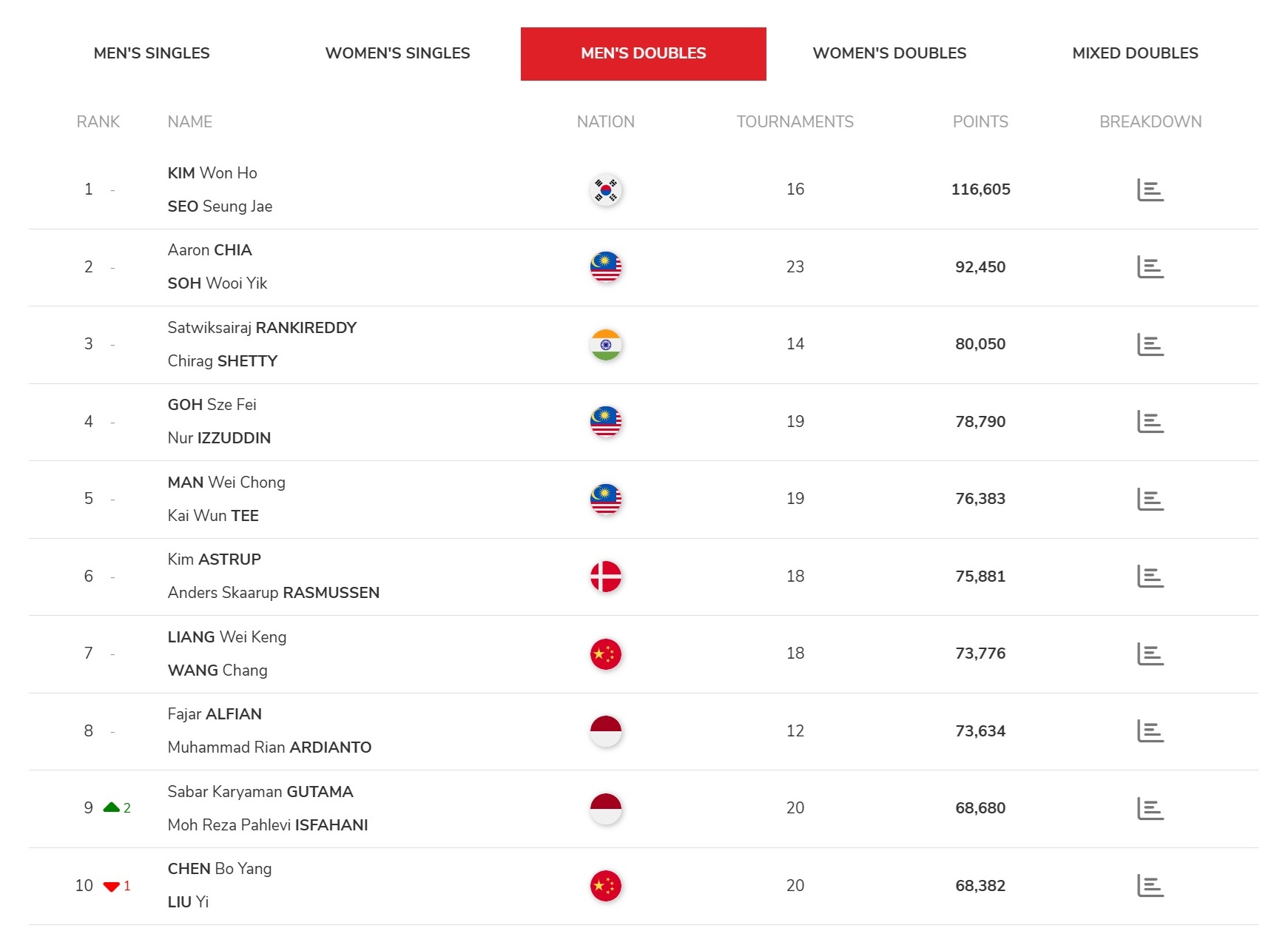
Task: Switch to Women's Singles tab
Action: [x=397, y=53]
